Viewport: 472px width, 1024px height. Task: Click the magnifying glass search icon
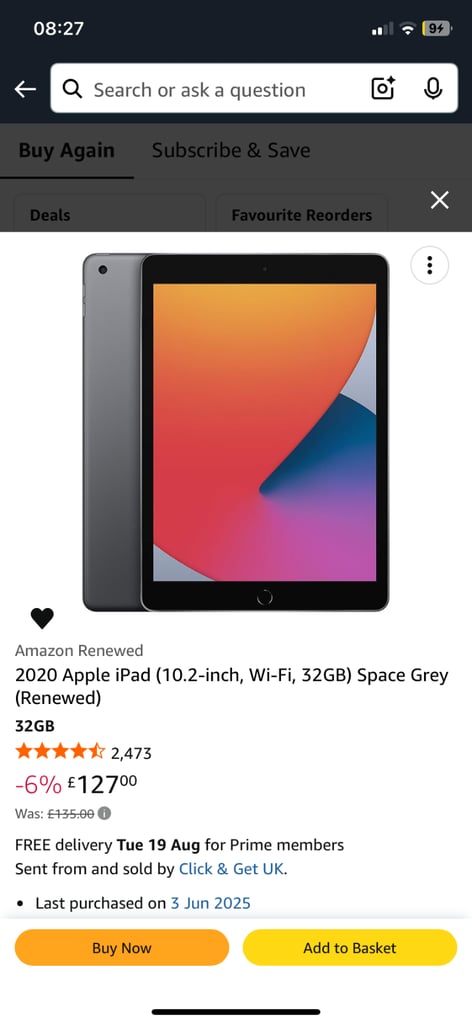point(72,89)
